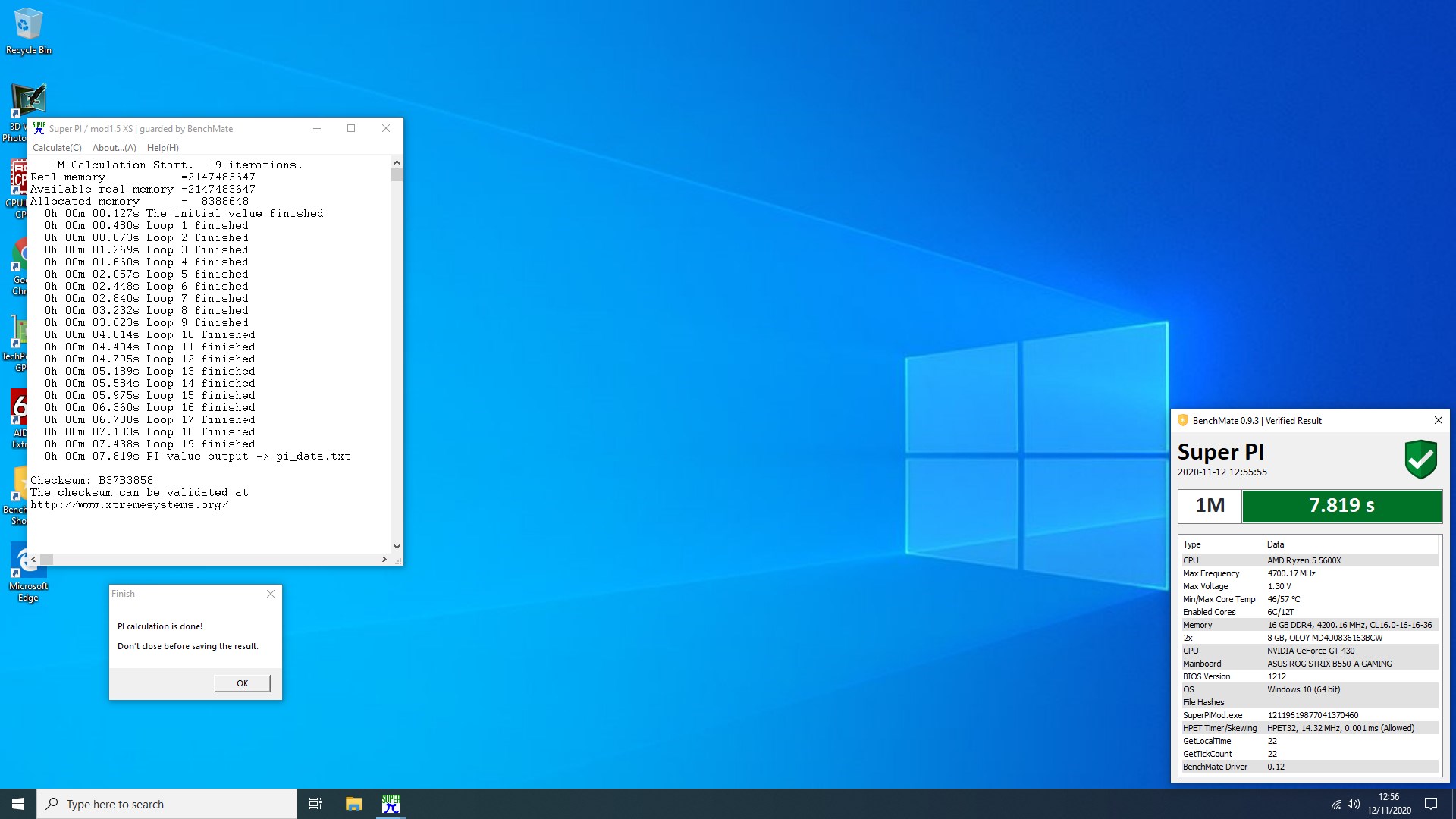Click OK in the Finish dialog
The image size is (1456, 819).
242,683
